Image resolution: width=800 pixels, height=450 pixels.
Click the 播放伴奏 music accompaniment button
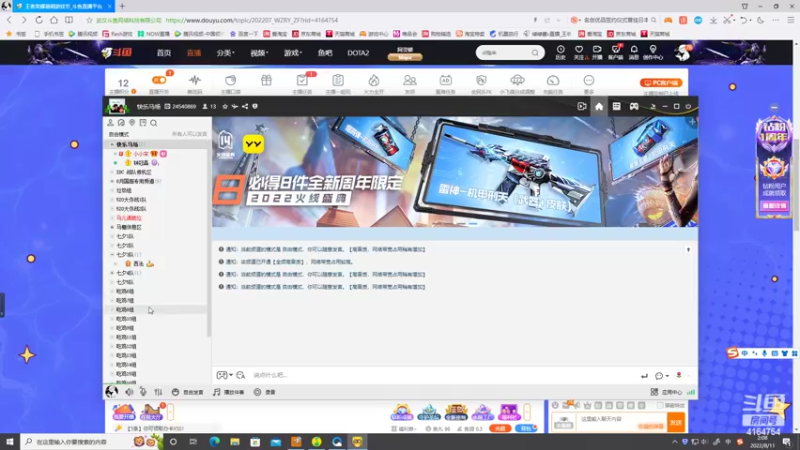pos(229,392)
